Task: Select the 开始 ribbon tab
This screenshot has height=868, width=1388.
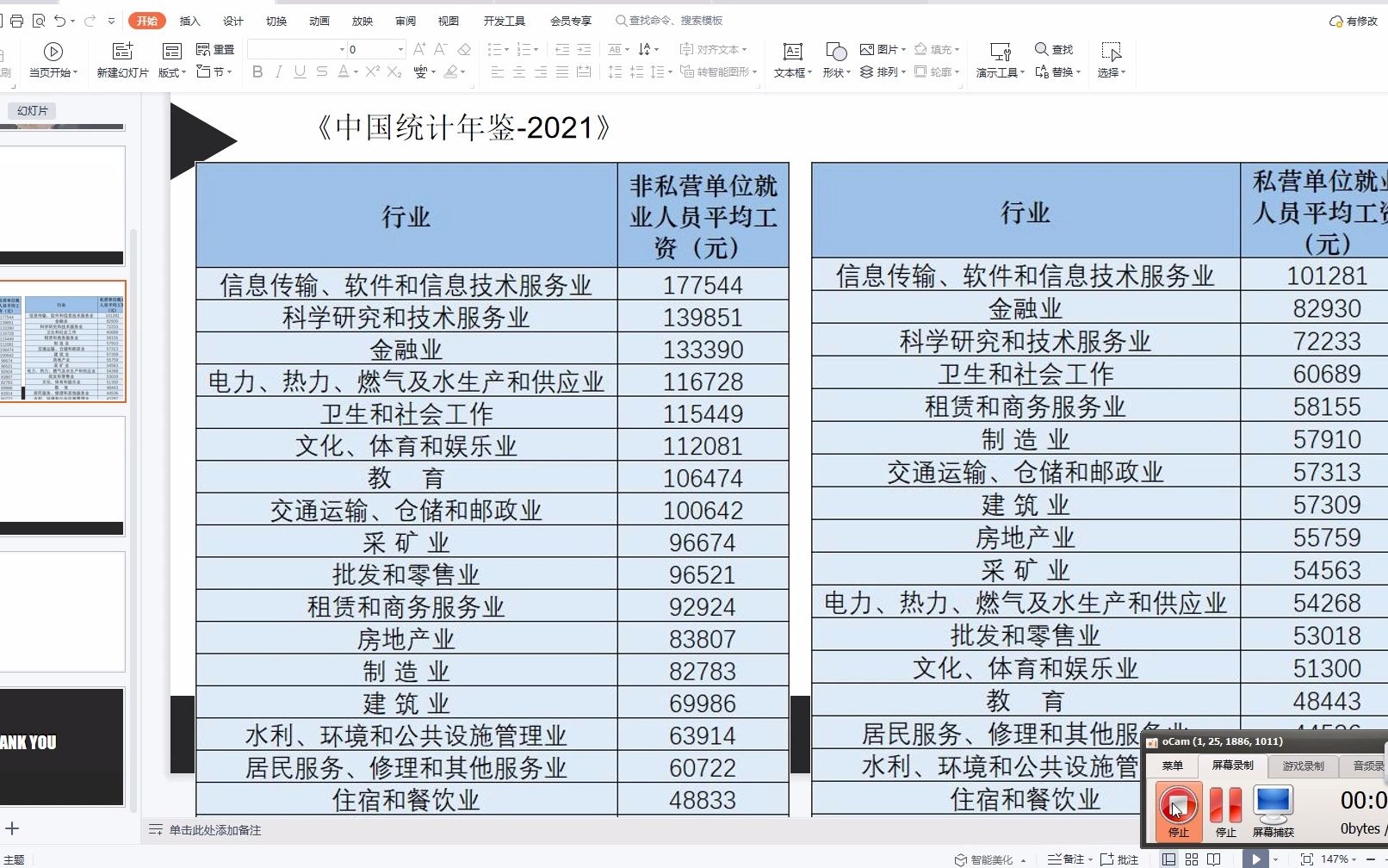Action: pos(147,21)
